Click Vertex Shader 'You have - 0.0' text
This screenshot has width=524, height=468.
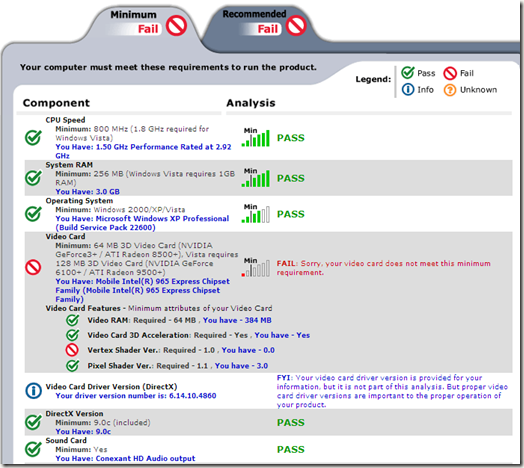tap(248, 350)
